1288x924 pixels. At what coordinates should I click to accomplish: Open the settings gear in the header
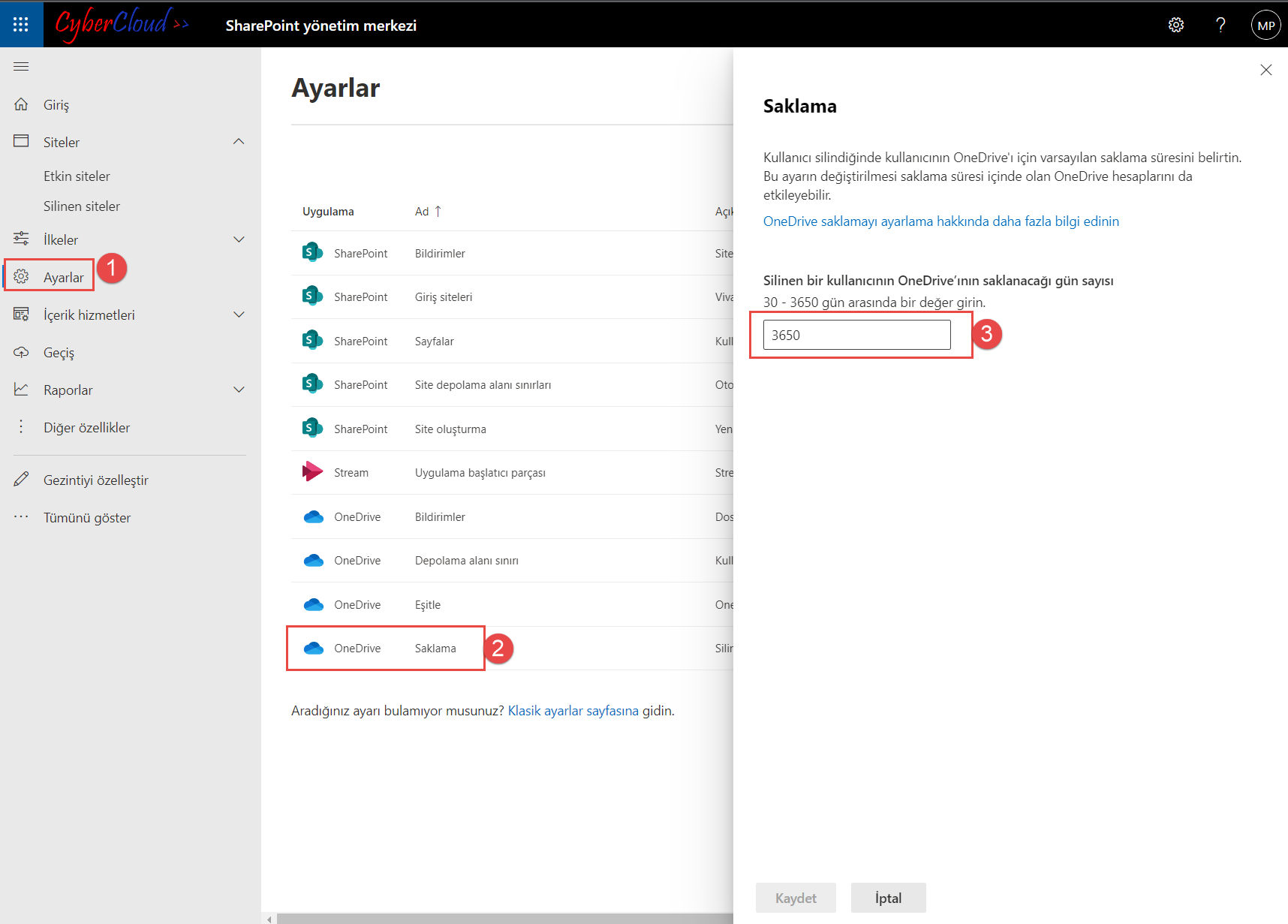point(1176,25)
